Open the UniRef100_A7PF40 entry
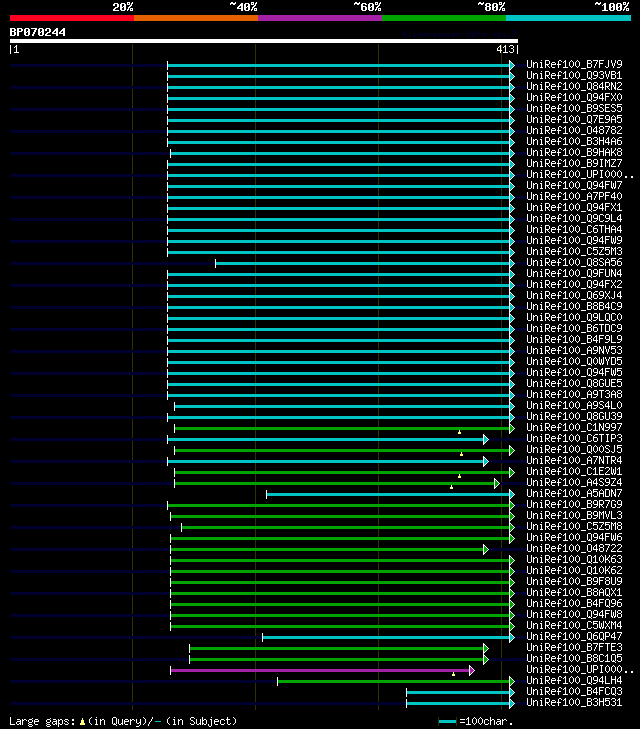Viewport: 640px width, 729px height. (574, 196)
